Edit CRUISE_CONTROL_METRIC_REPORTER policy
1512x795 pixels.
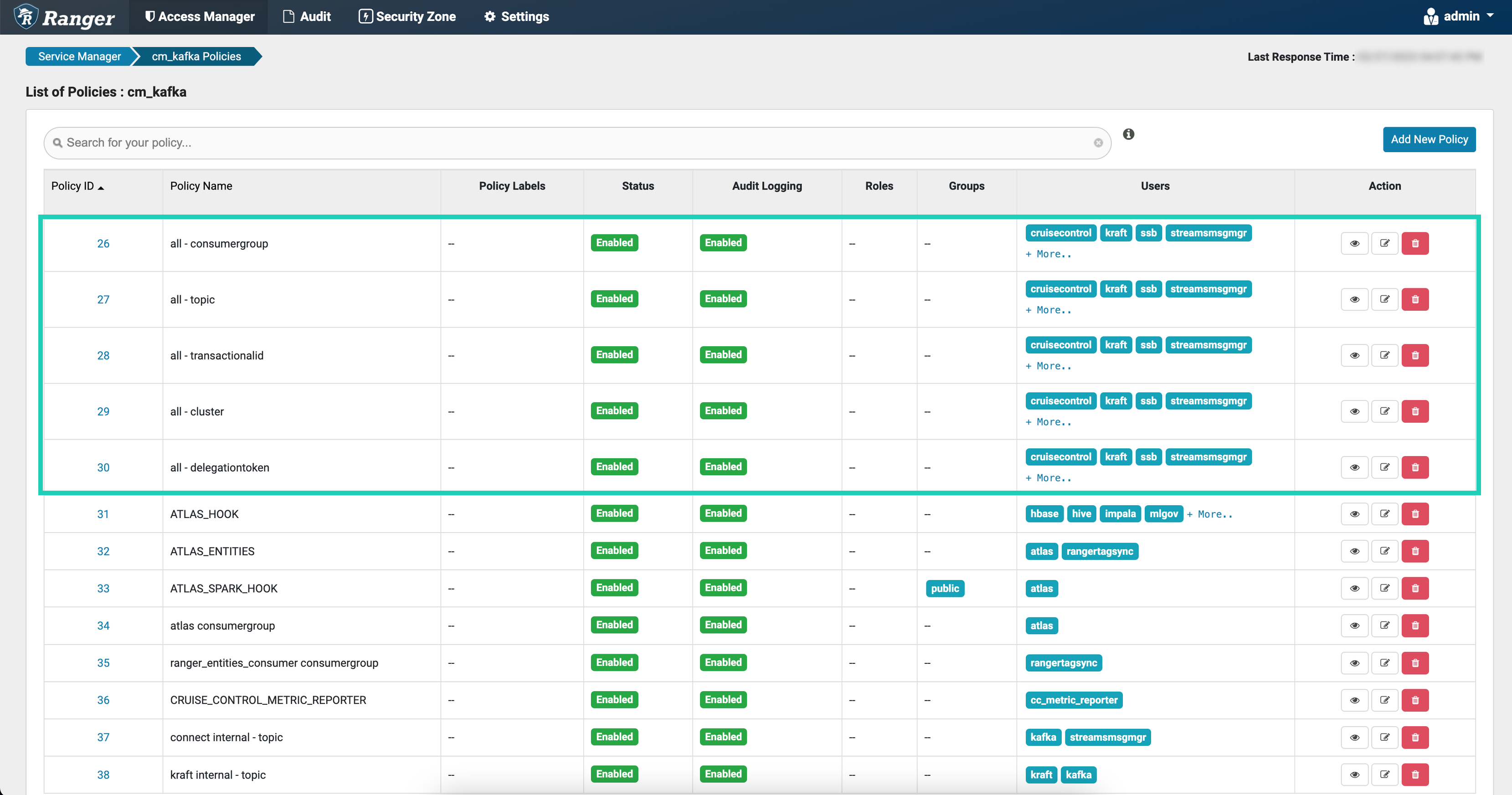tap(1384, 700)
